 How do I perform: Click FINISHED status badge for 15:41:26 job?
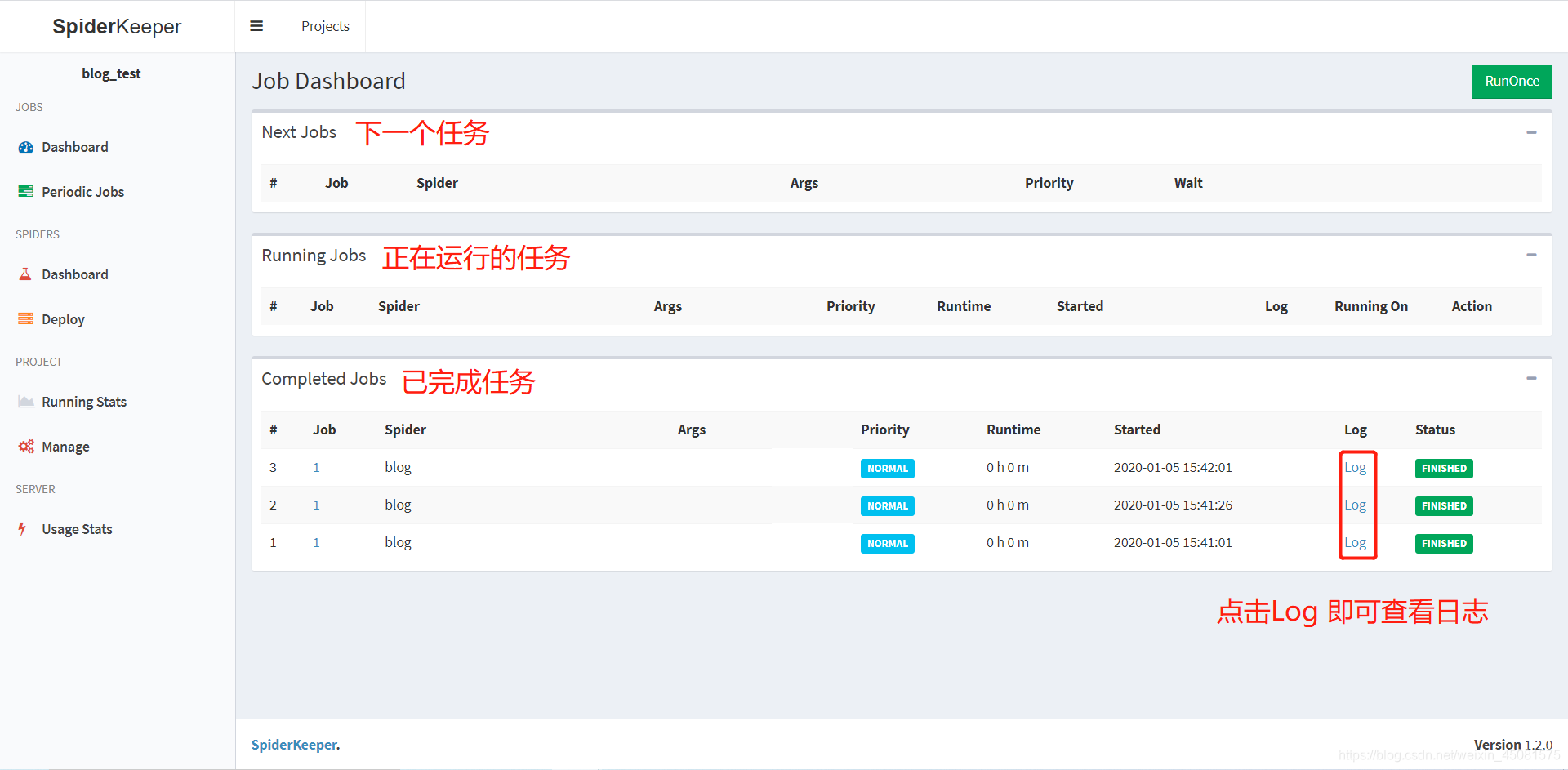click(1444, 506)
